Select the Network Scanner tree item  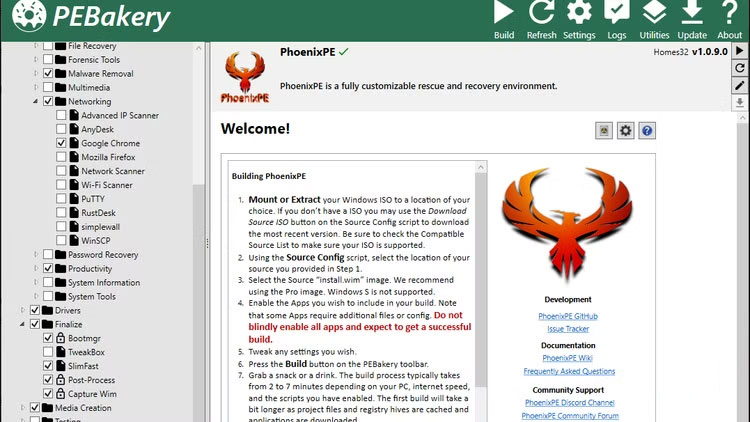click(113, 171)
